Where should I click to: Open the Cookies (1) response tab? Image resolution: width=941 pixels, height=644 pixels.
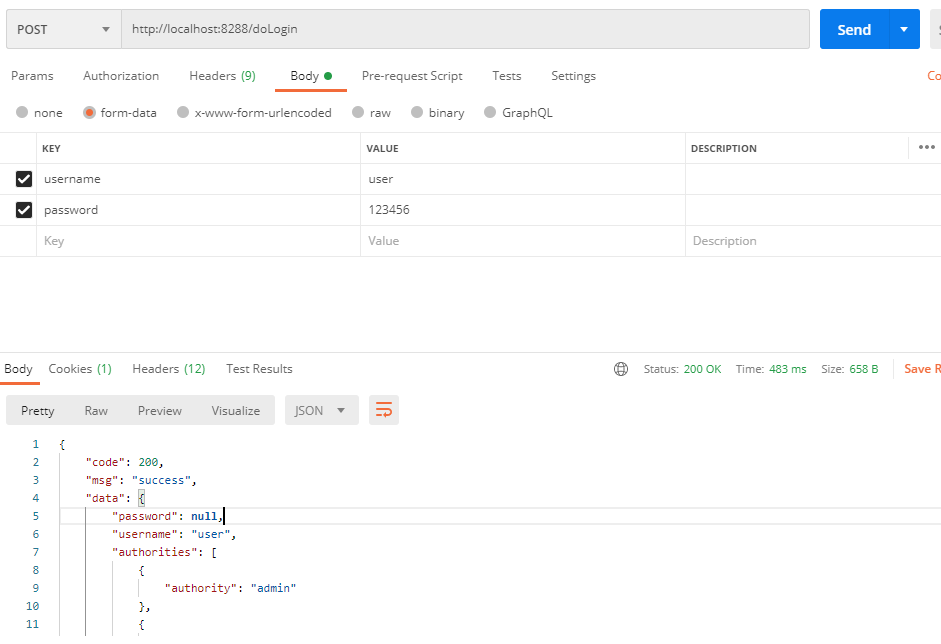[80, 369]
